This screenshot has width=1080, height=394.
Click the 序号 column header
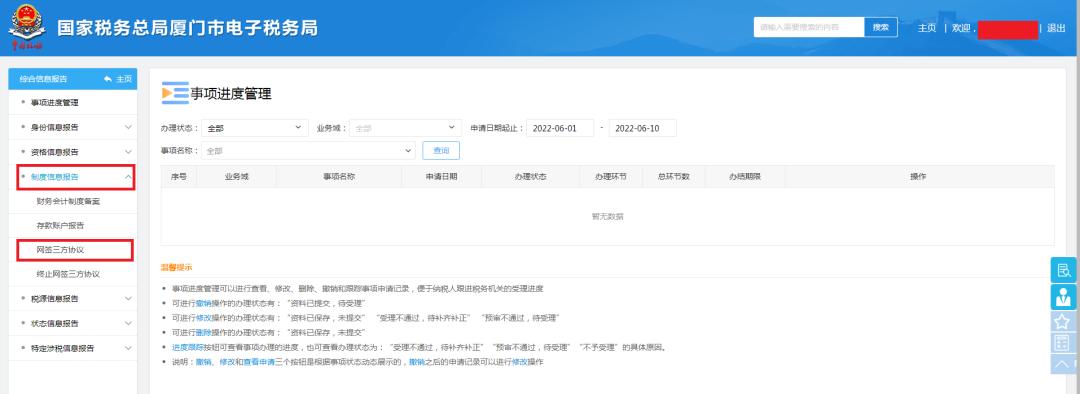click(x=178, y=176)
